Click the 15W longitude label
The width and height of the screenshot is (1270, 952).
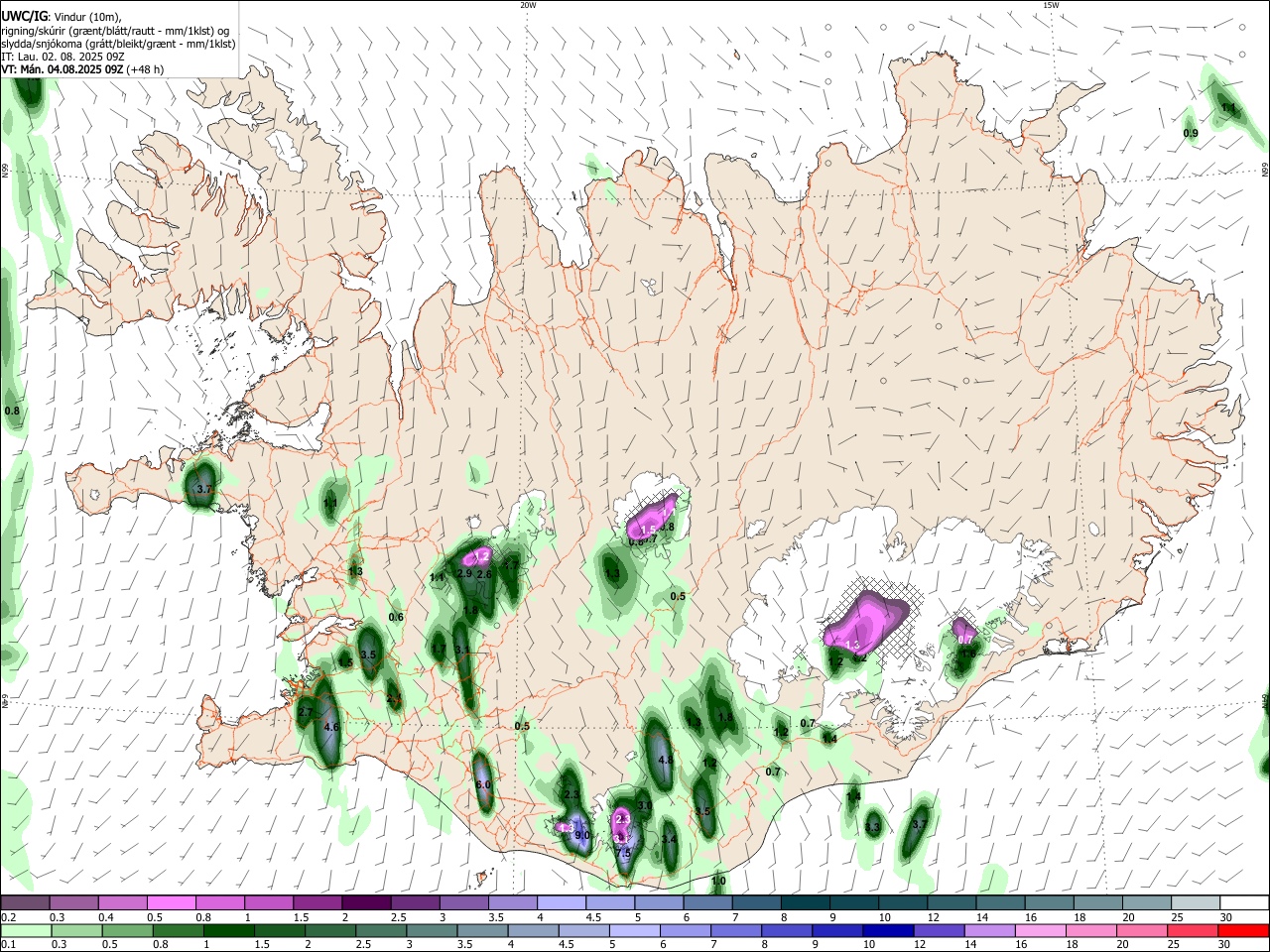1051,5
